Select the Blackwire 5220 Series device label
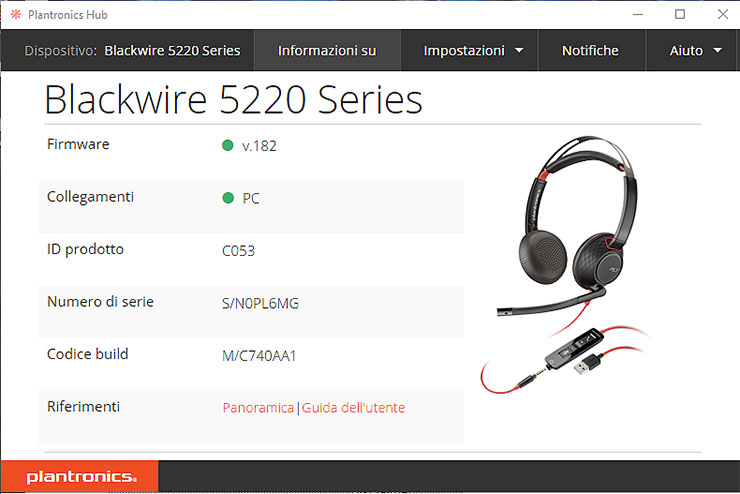 pos(172,50)
